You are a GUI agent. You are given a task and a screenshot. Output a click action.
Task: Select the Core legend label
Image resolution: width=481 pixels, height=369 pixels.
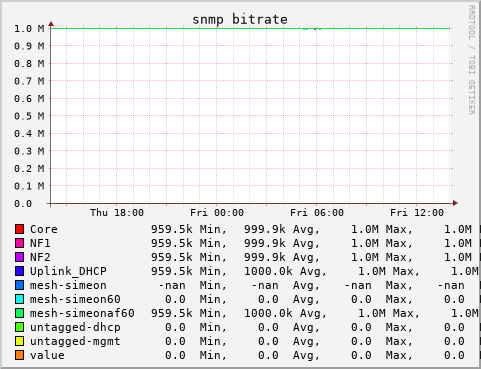coord(44,229)
